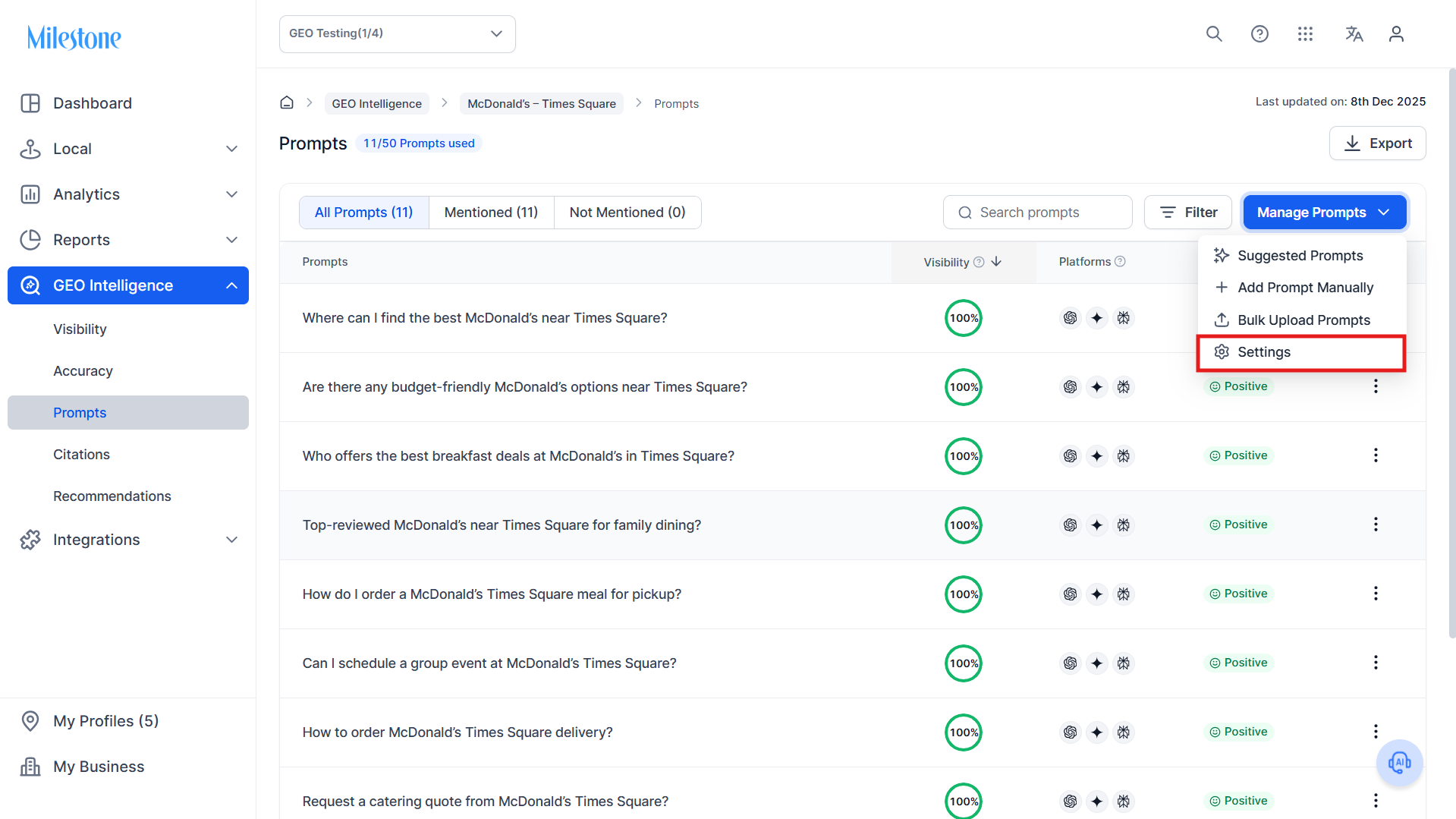The width and height of the screenshot is (1456, 819).
Task: Click the Milestone logo
Action: (x=74, y=37)
